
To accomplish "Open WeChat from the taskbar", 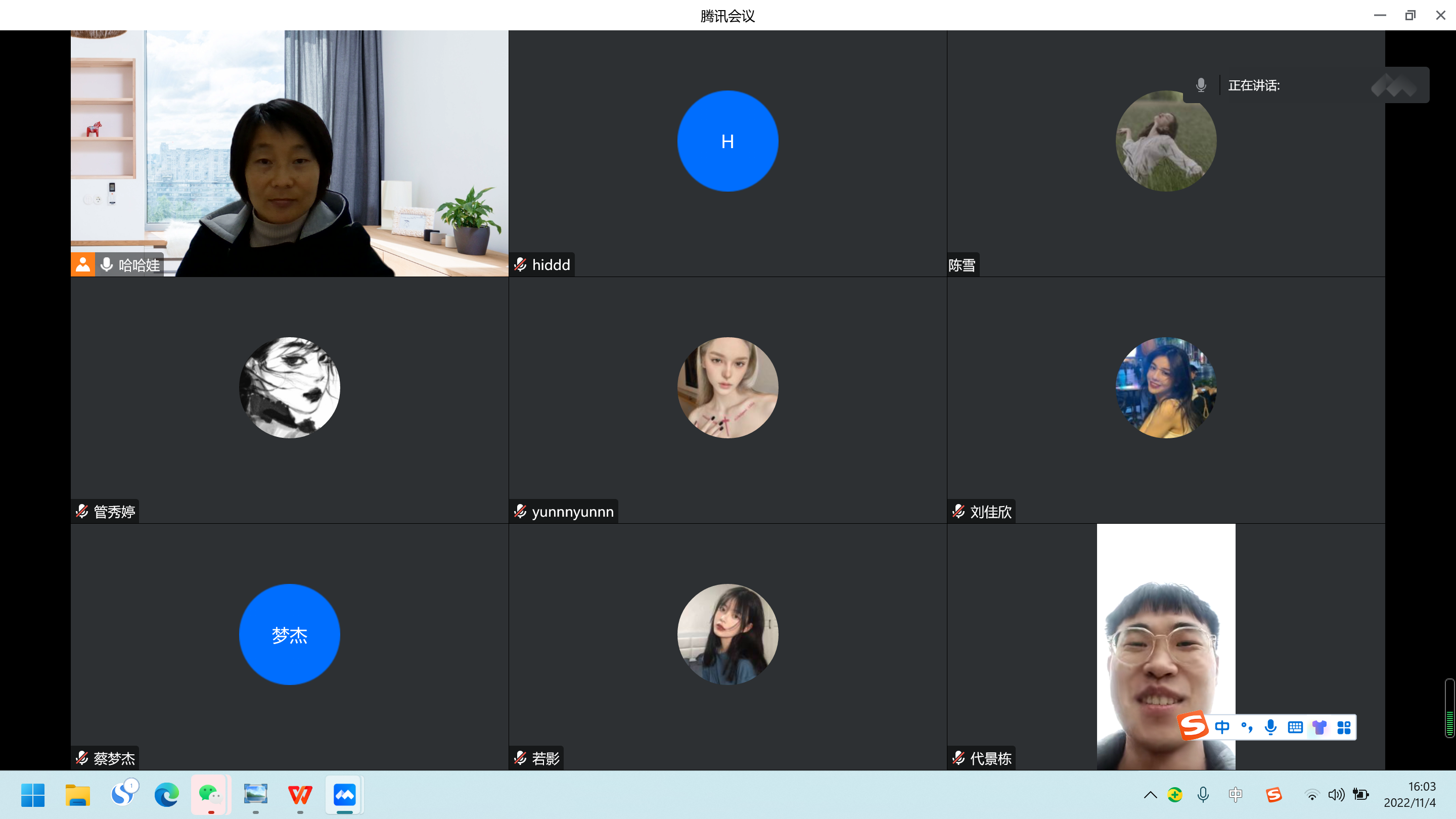I will pyautogui.click(x=210, y=795).
